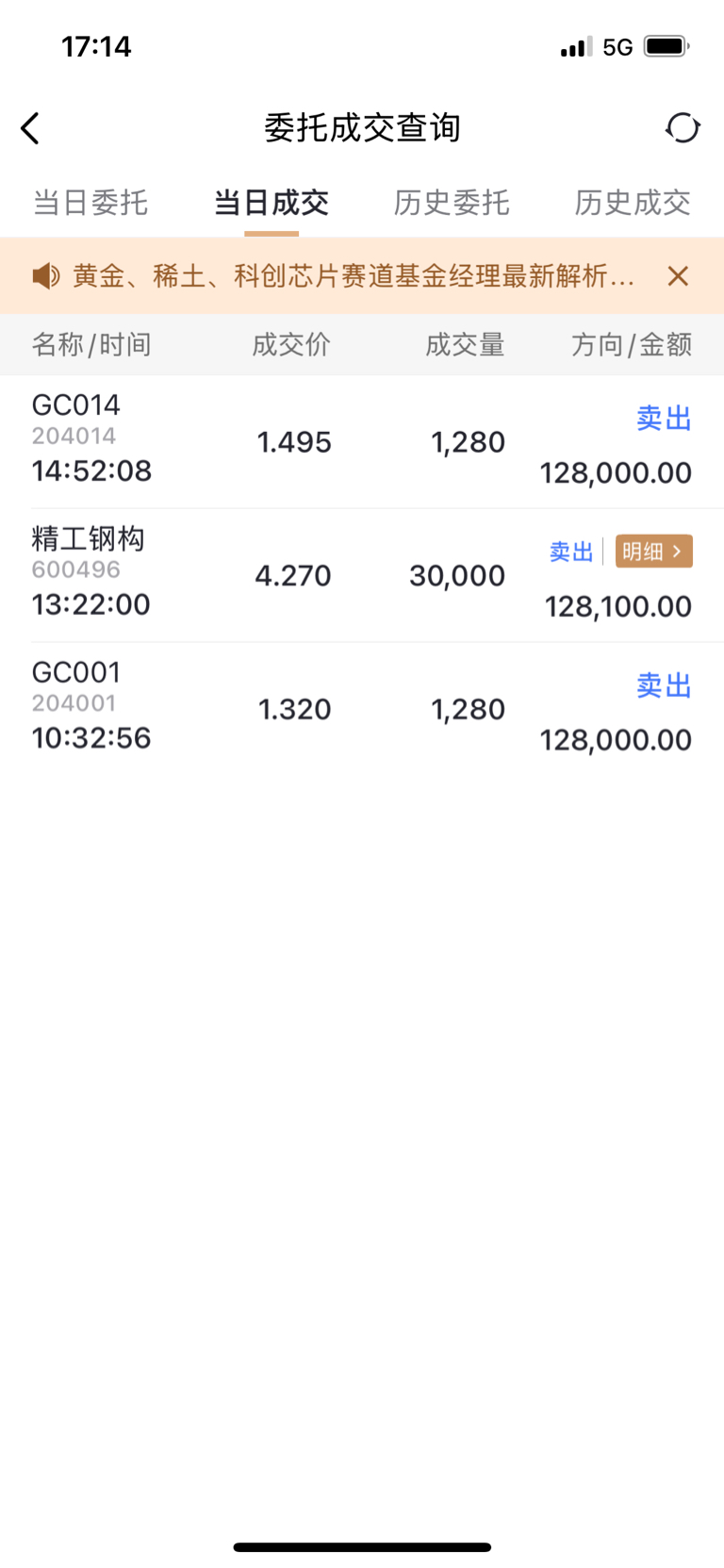Go to 历史成交 tab
This screenshot has height=1568, width=724.
click(x=633, y=203)
